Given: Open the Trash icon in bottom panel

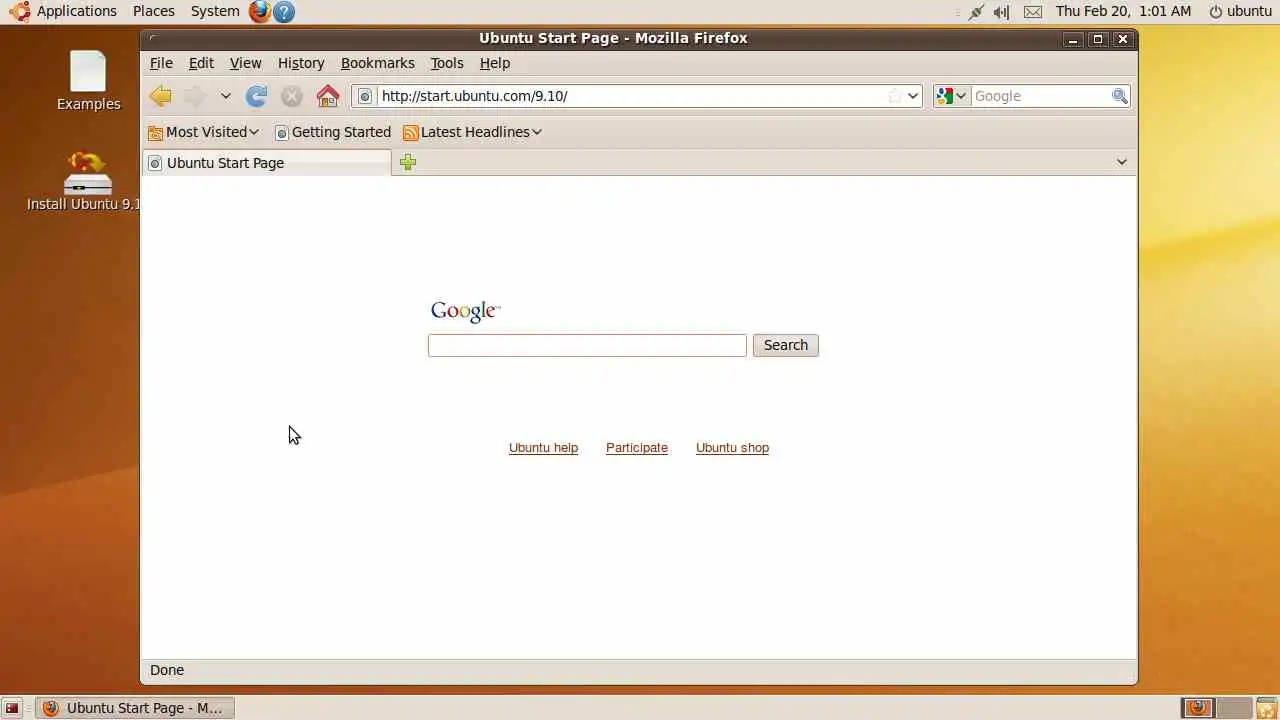Looking at the screenshot, I should coord(1266,708).
